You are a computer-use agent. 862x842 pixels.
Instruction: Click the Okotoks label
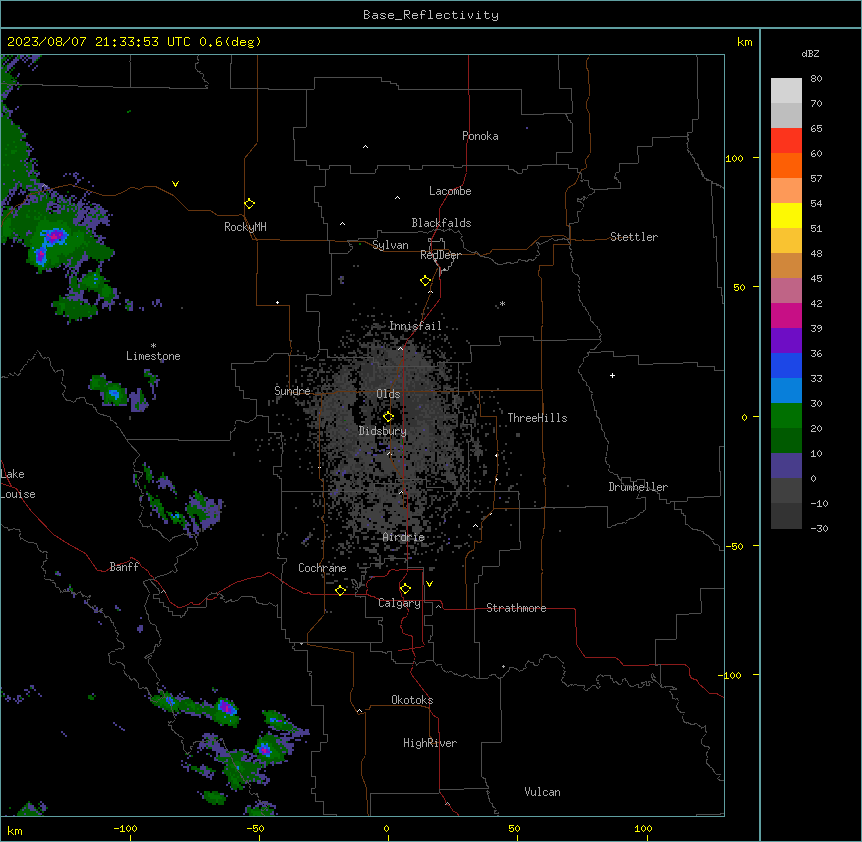pos(412,700)
